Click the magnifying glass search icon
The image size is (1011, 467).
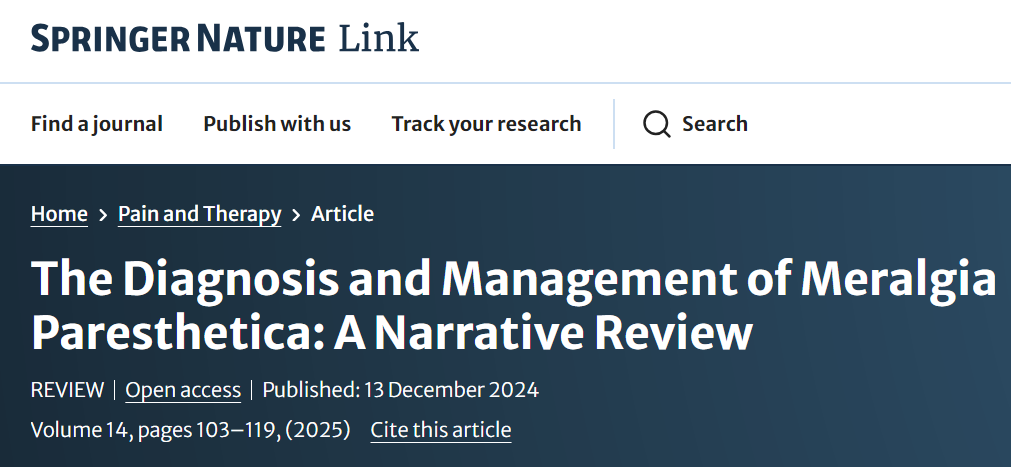(656, 124)
